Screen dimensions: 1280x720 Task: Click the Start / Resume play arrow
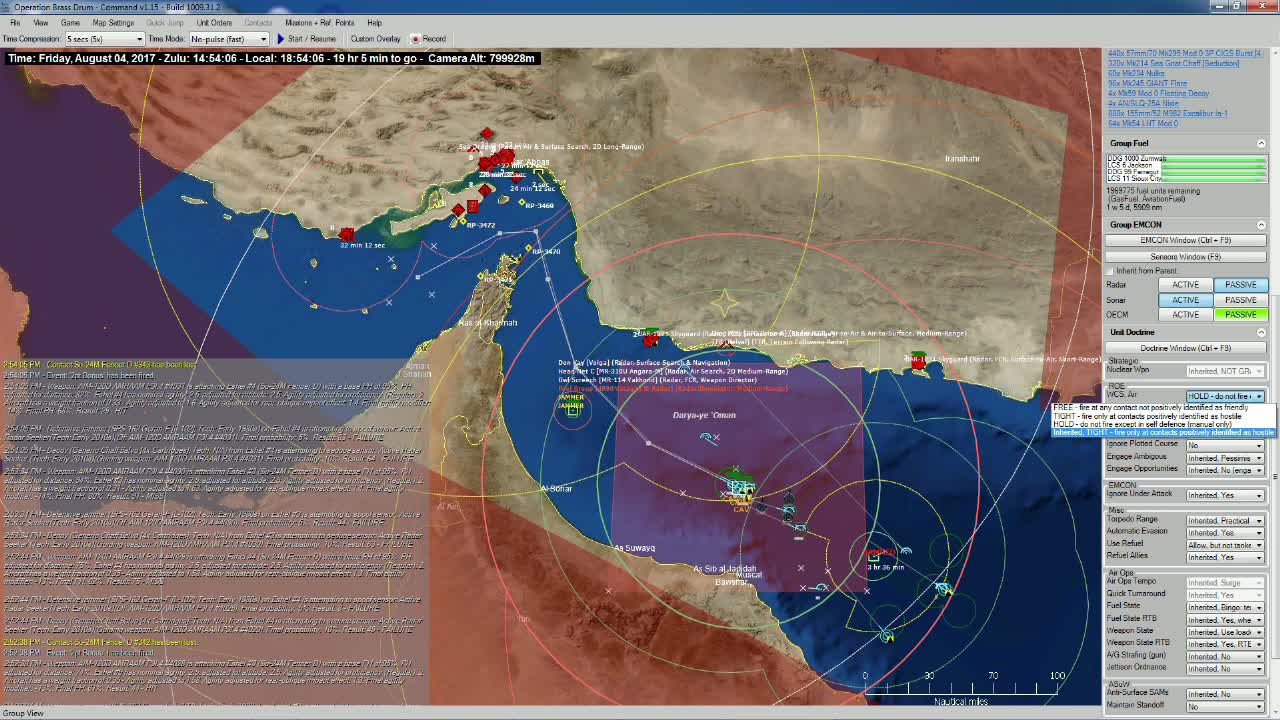pyautogui.click(x=280, y=39)
